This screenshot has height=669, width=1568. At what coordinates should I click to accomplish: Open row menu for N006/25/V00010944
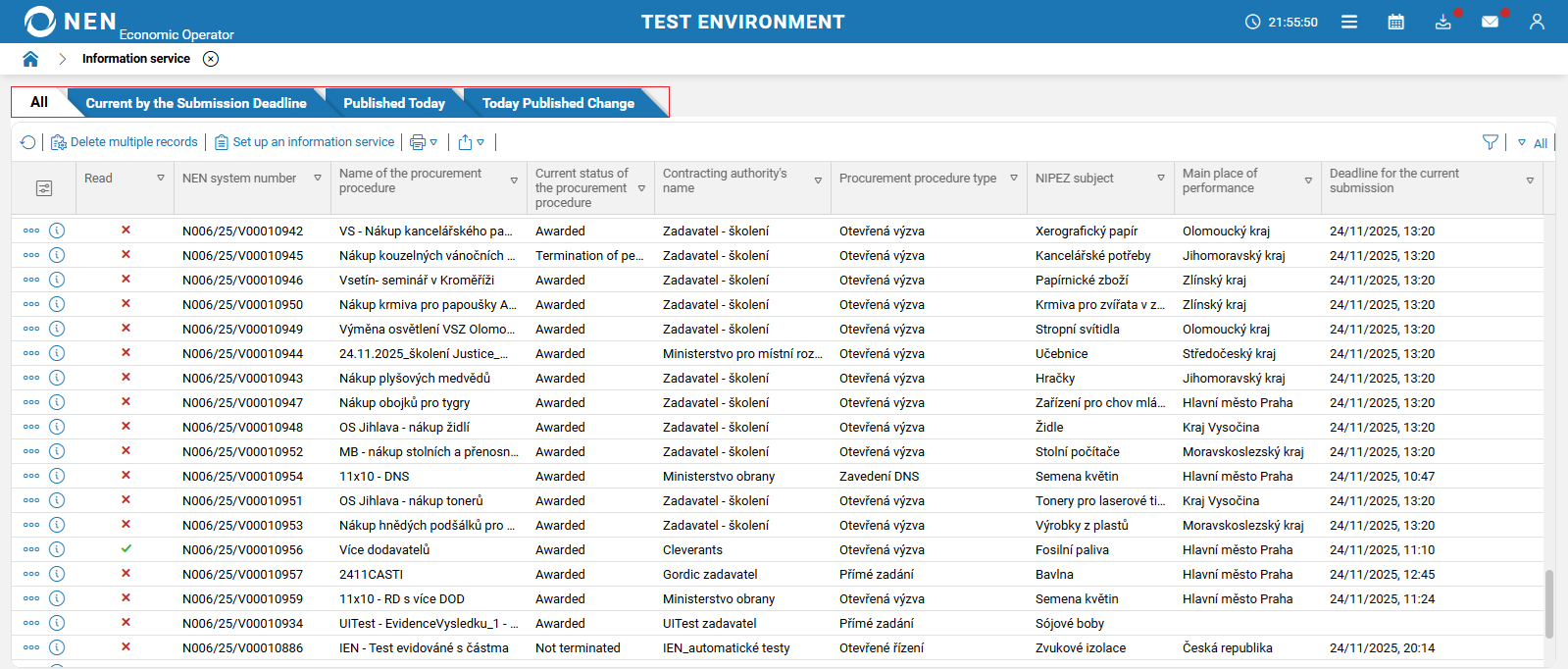31,353
